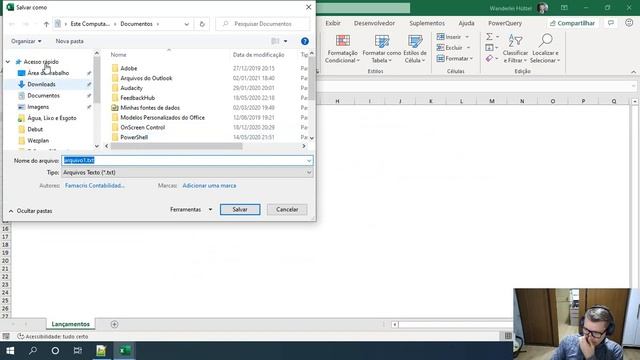The height and width of the screenshot is (360, 640).
Task: Select Modelos Personalizados do Office folder
Action: pos(162,118)
